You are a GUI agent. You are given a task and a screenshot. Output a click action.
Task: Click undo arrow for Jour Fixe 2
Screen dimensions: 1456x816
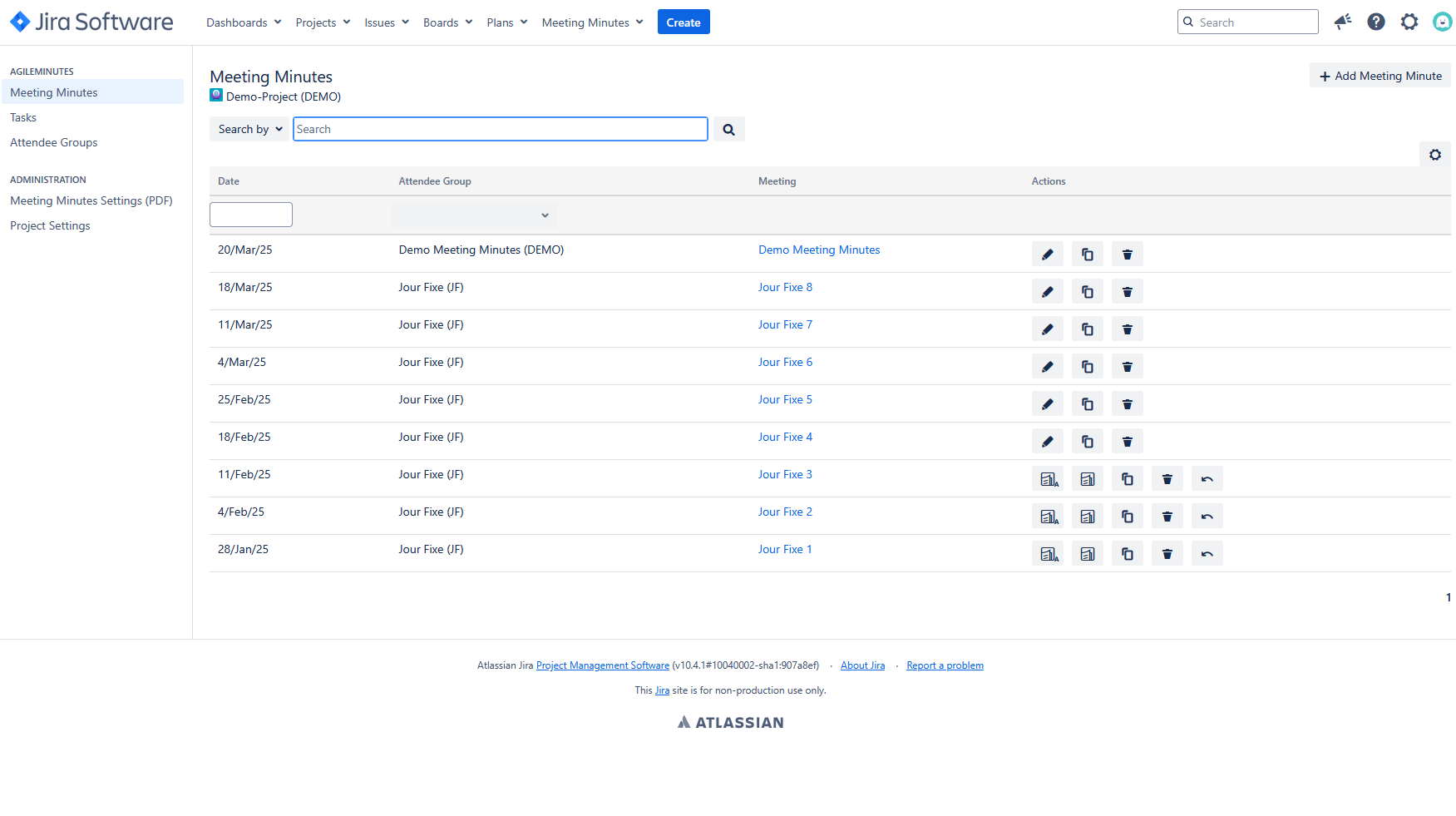click(x=1207, y=517)
